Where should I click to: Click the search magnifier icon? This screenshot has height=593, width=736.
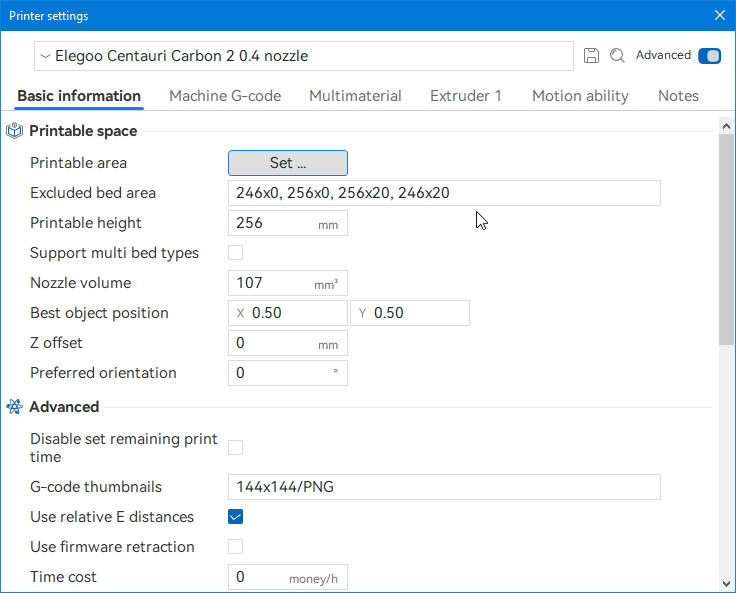point(617,56)
